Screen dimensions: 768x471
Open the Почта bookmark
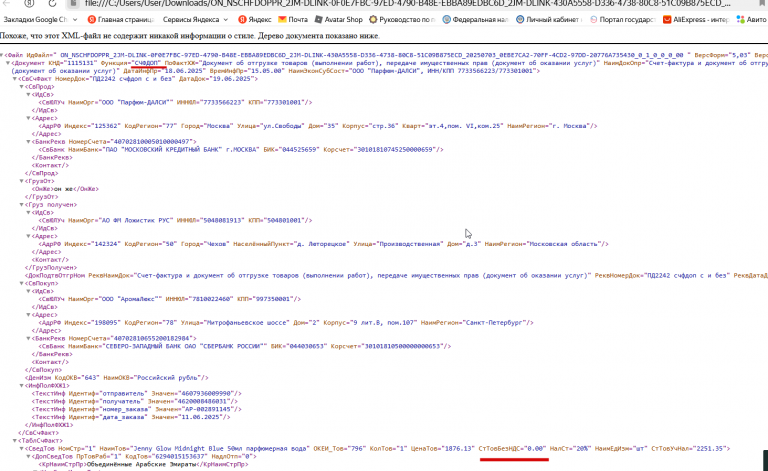pos(293,20)
